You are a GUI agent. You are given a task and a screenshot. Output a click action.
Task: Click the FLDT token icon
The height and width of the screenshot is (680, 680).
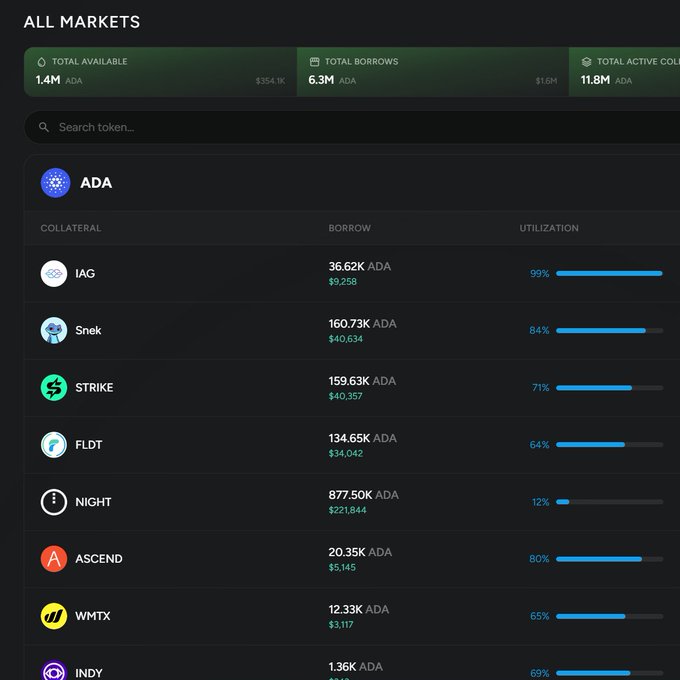(x=54, y=445)
